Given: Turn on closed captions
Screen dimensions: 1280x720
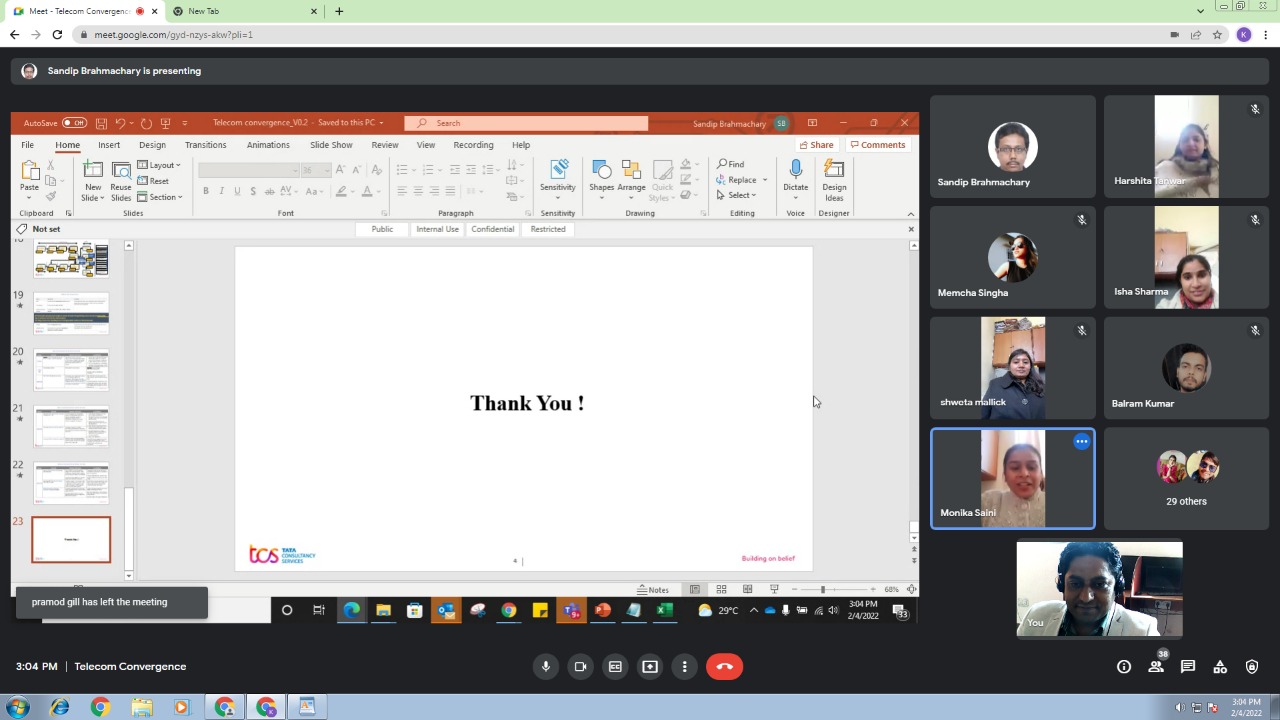Looking at the screenshot, I should (615, 667).
